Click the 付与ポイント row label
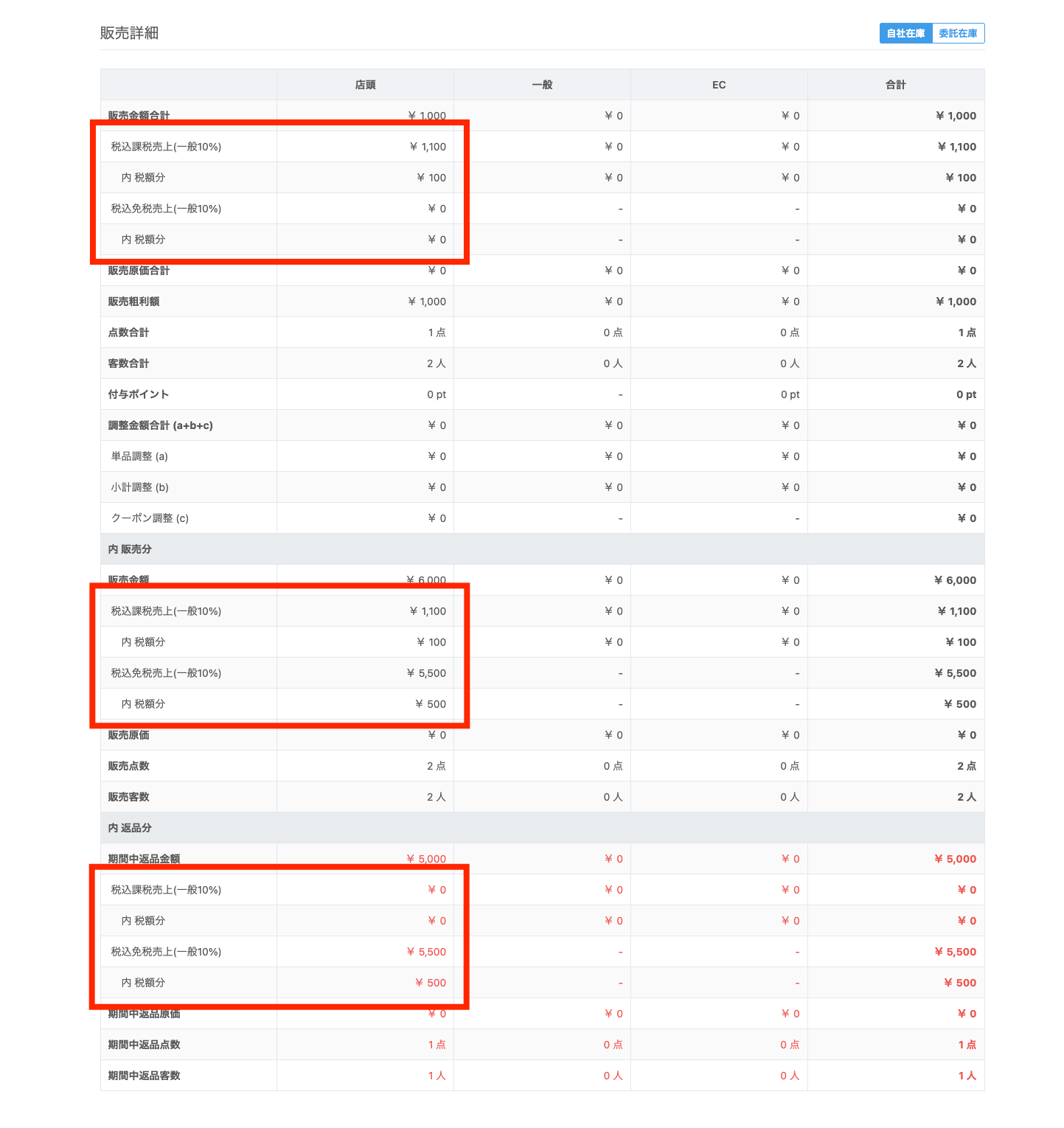1064x1128 pixels. pyautogui.click(x=139, y=394)
